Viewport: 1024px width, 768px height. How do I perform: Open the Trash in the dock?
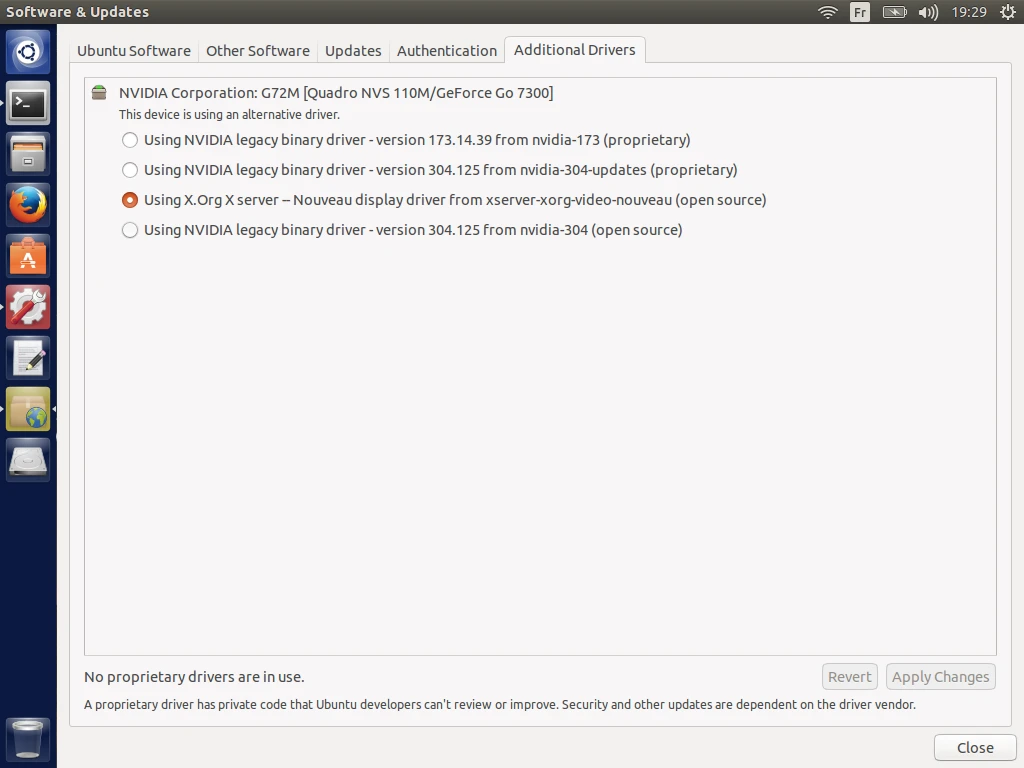coord(28,739)
